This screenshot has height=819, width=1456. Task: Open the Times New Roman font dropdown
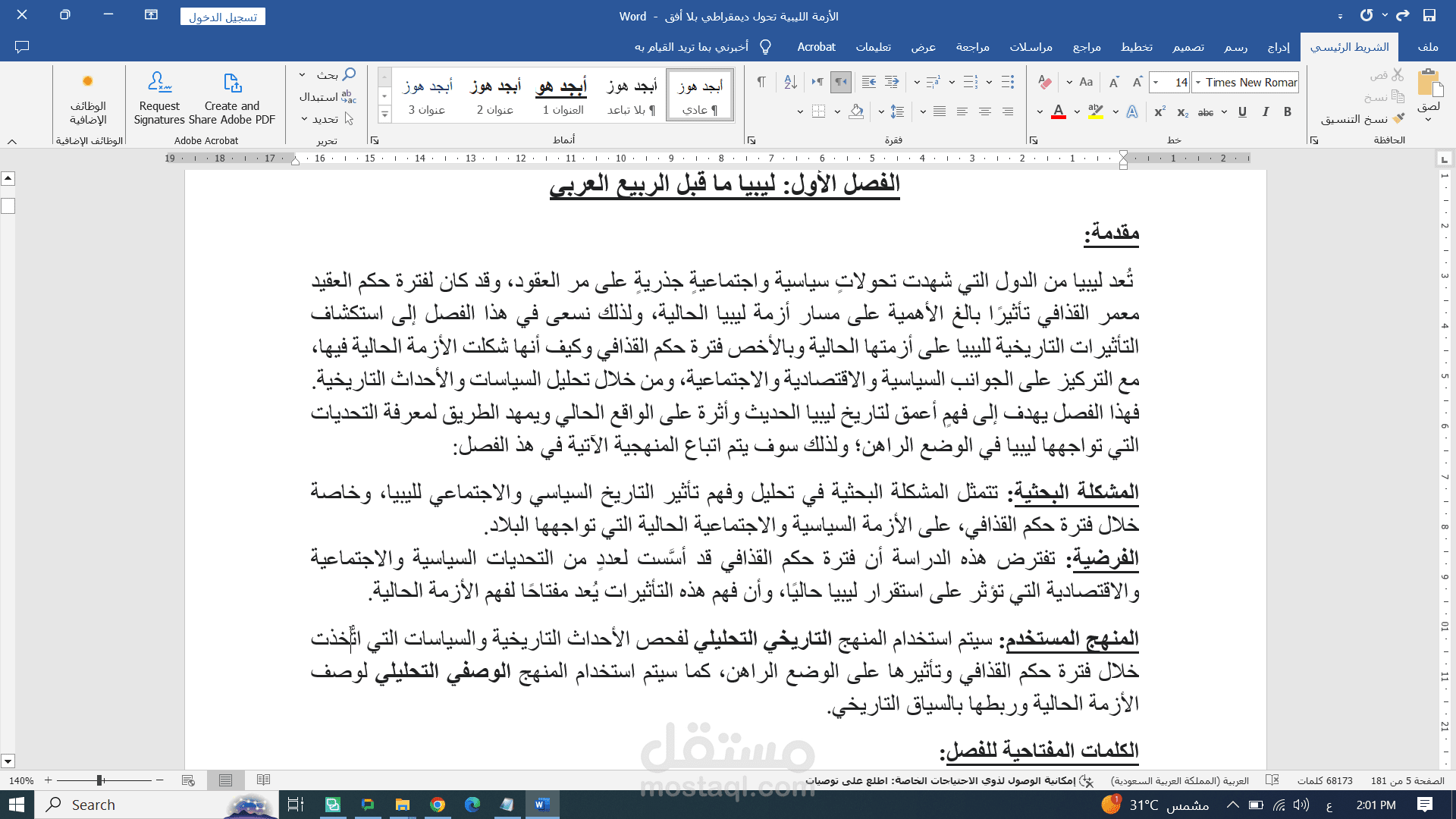click(1198, 82)
